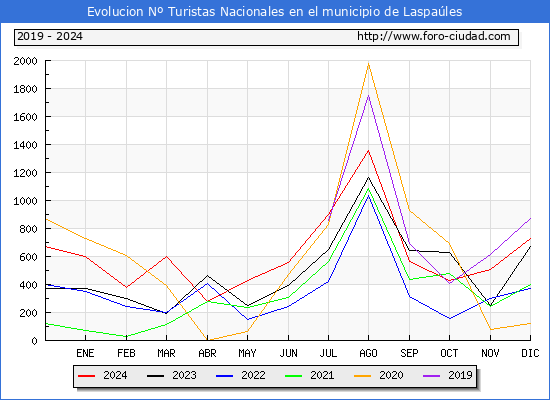Viewport: 550px width, 400px height.
Task: Click the red 2024 peak at AGO
Action: [x=368, y=151]
